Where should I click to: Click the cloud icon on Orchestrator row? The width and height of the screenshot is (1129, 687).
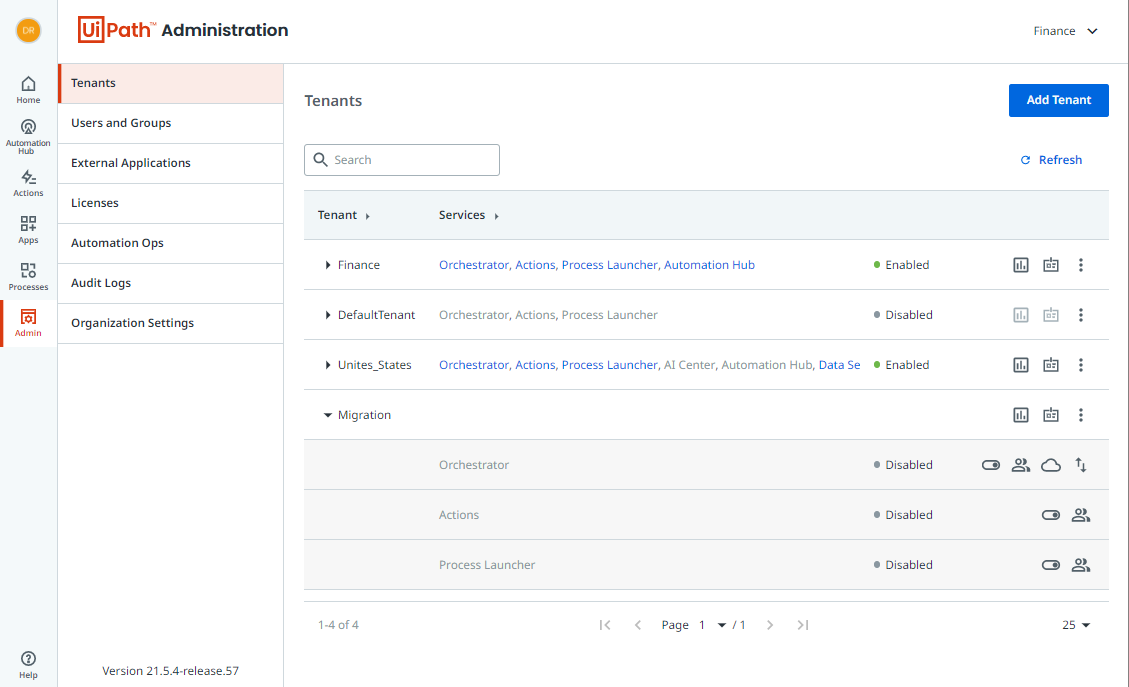tap(1051, 465)
